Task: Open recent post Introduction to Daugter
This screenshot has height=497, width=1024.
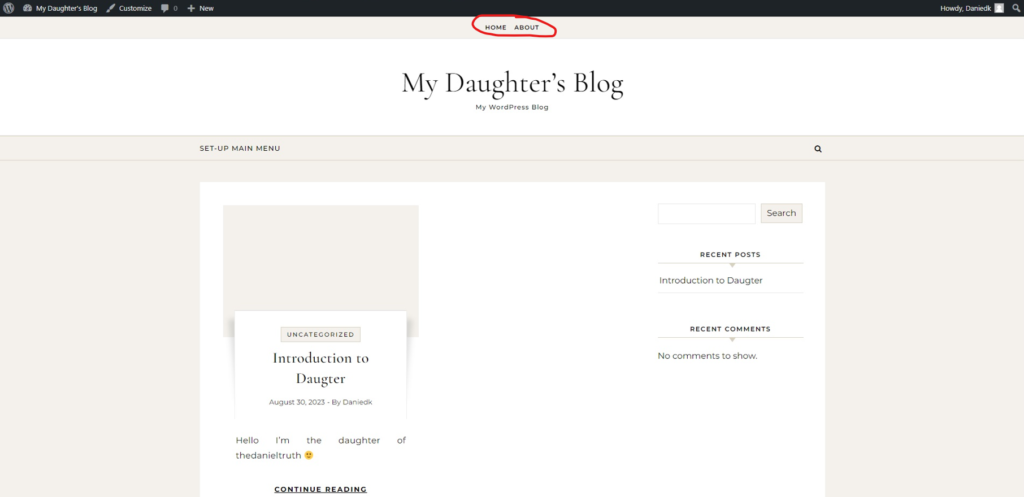Action: tap(710, 280)
